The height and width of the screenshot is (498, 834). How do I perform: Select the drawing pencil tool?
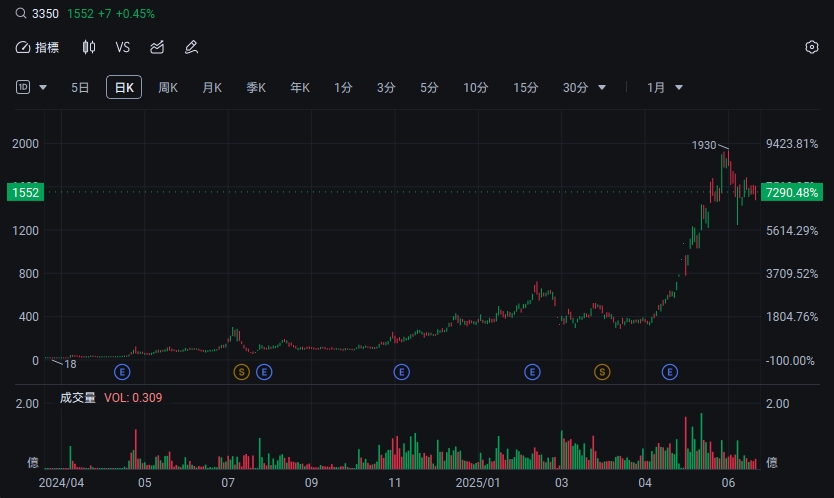(191, 47)
